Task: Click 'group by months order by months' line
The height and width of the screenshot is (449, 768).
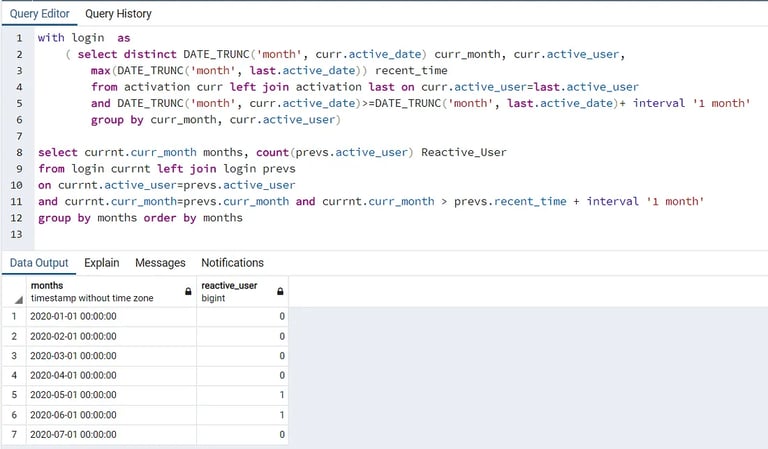Action: pos(140,218)
